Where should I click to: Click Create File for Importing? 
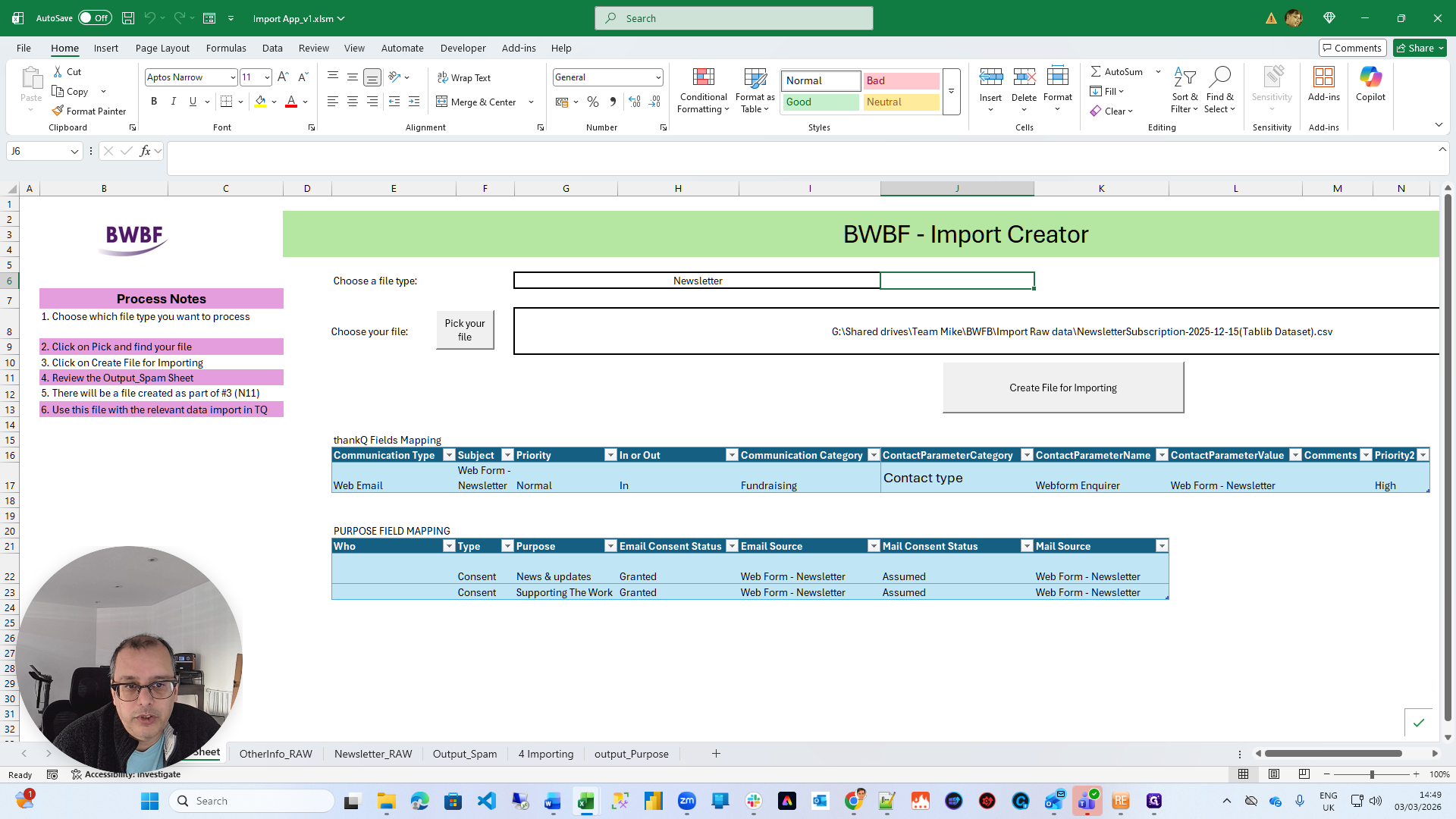click(x=1062, y=387)
